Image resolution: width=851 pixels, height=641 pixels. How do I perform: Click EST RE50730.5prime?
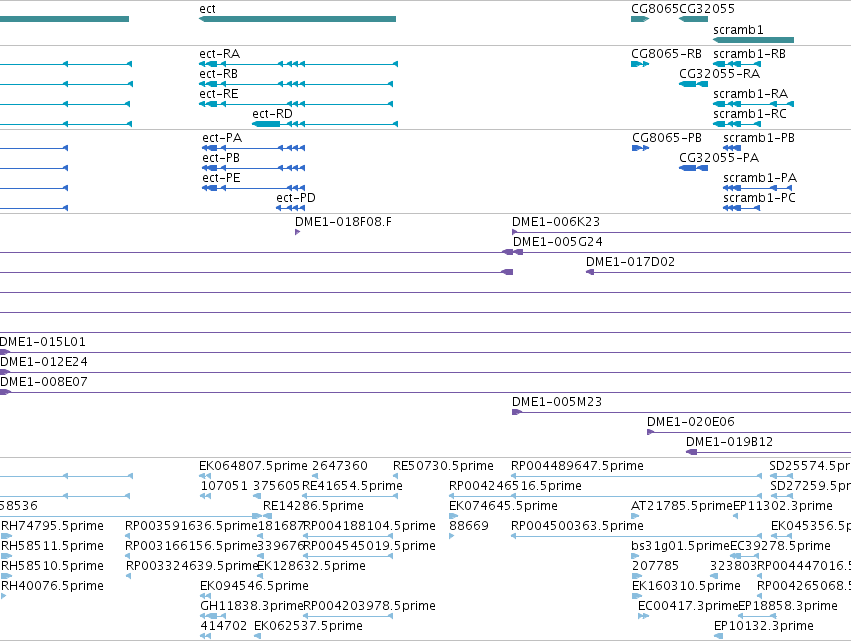pyautogui.click(x=443, y=466)
